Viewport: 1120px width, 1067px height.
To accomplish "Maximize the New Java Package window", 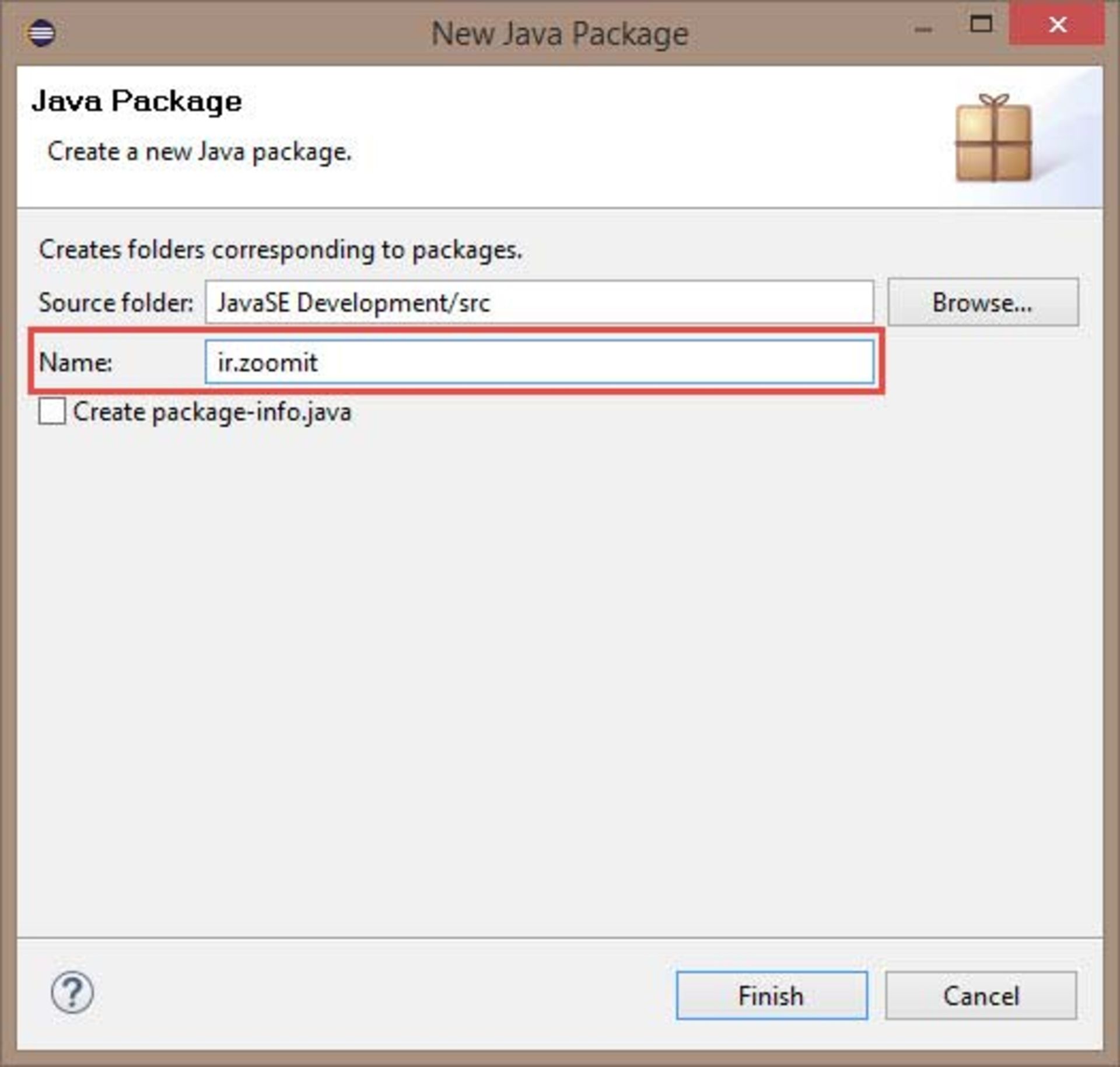I will tap(981, 24).
